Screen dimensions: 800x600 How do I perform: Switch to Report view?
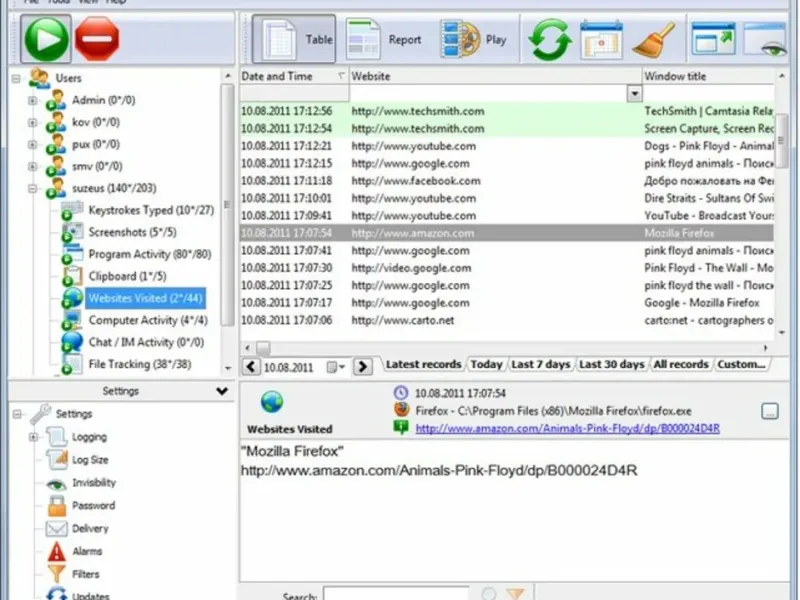coord(384,39)
